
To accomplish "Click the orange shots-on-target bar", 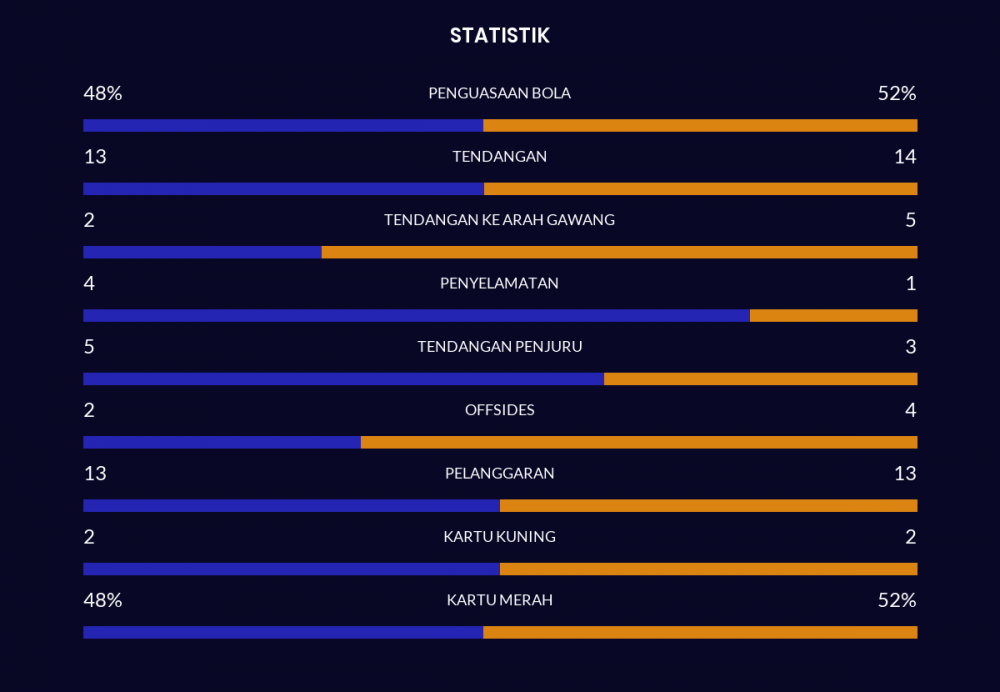I will 619,252.
